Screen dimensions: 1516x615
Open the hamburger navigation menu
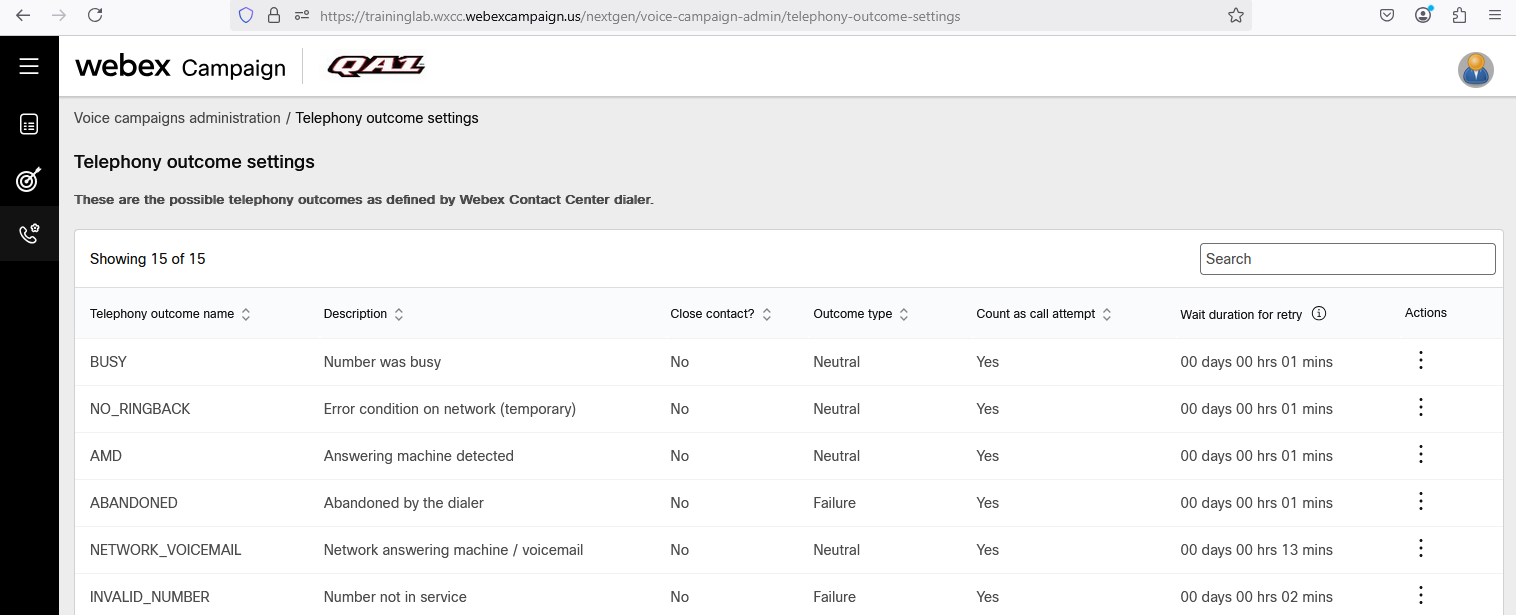point(29,66)
